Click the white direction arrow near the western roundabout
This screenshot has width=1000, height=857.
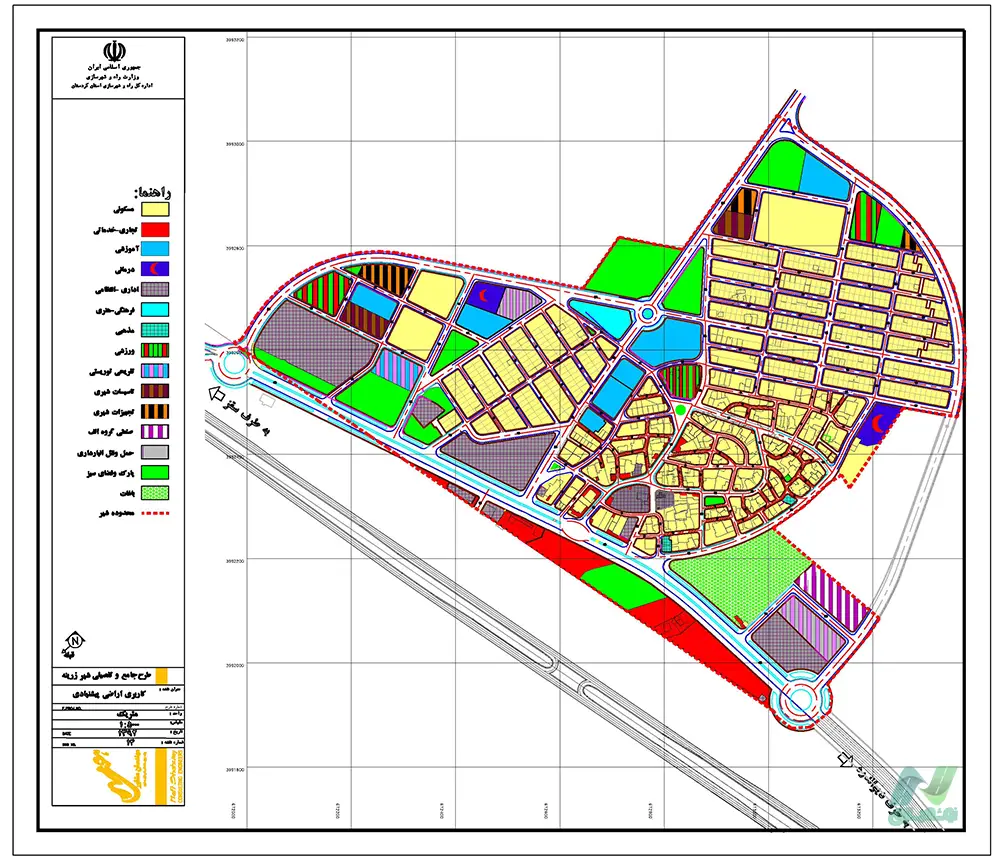(x=216, y=394)
